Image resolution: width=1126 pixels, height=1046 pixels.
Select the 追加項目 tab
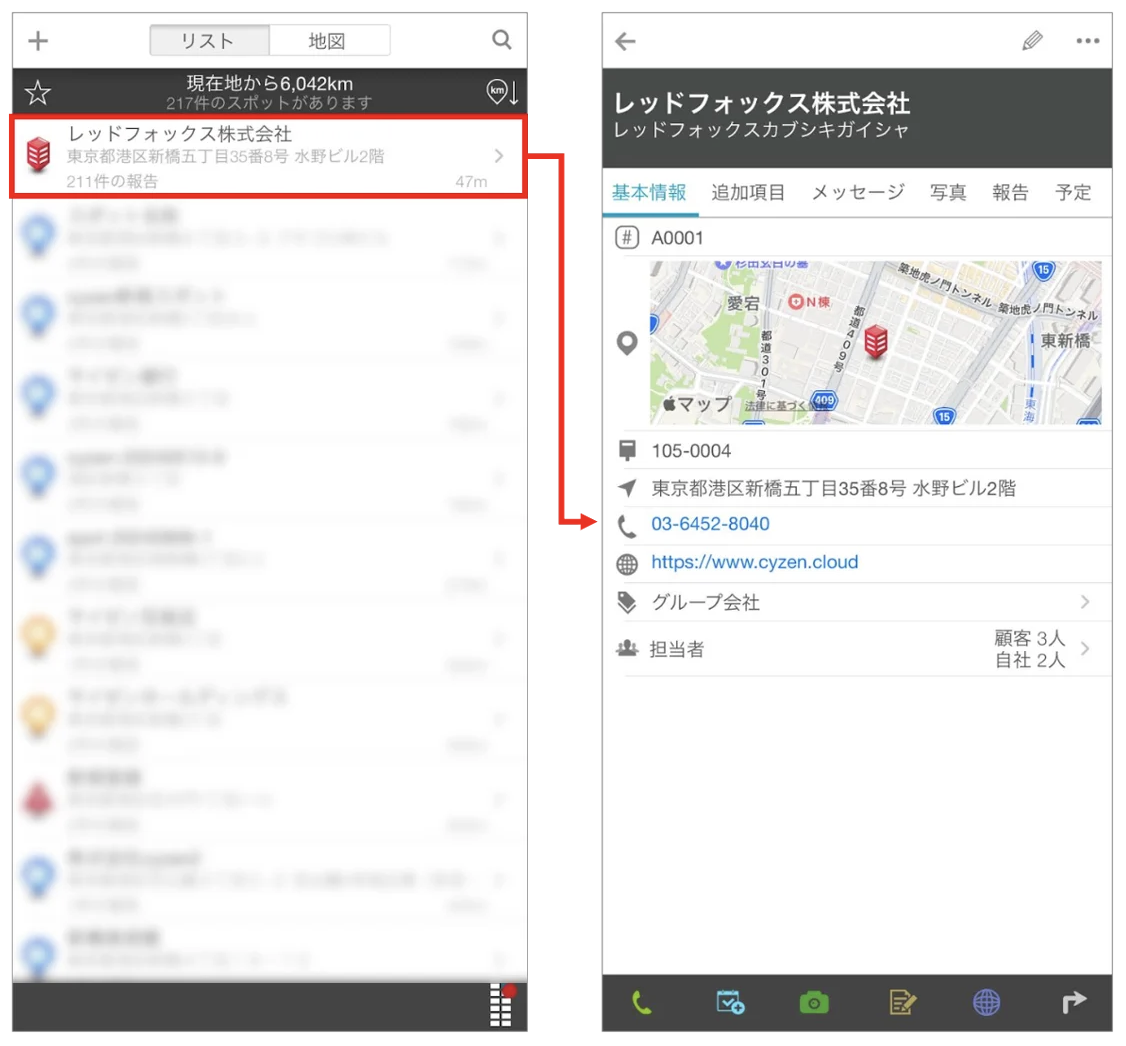748,192
